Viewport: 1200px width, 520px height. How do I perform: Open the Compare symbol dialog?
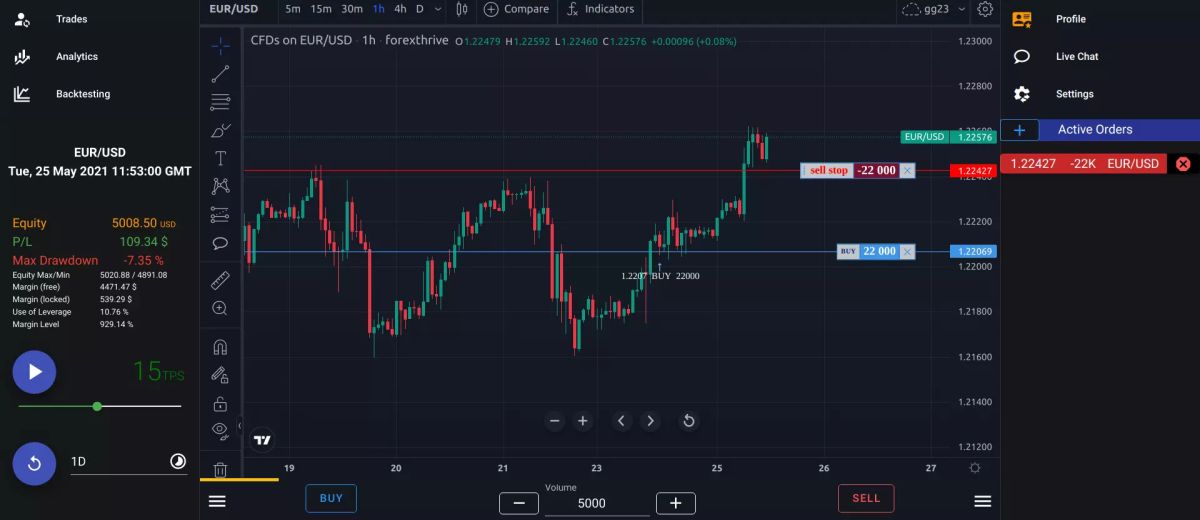pos(517,9)
